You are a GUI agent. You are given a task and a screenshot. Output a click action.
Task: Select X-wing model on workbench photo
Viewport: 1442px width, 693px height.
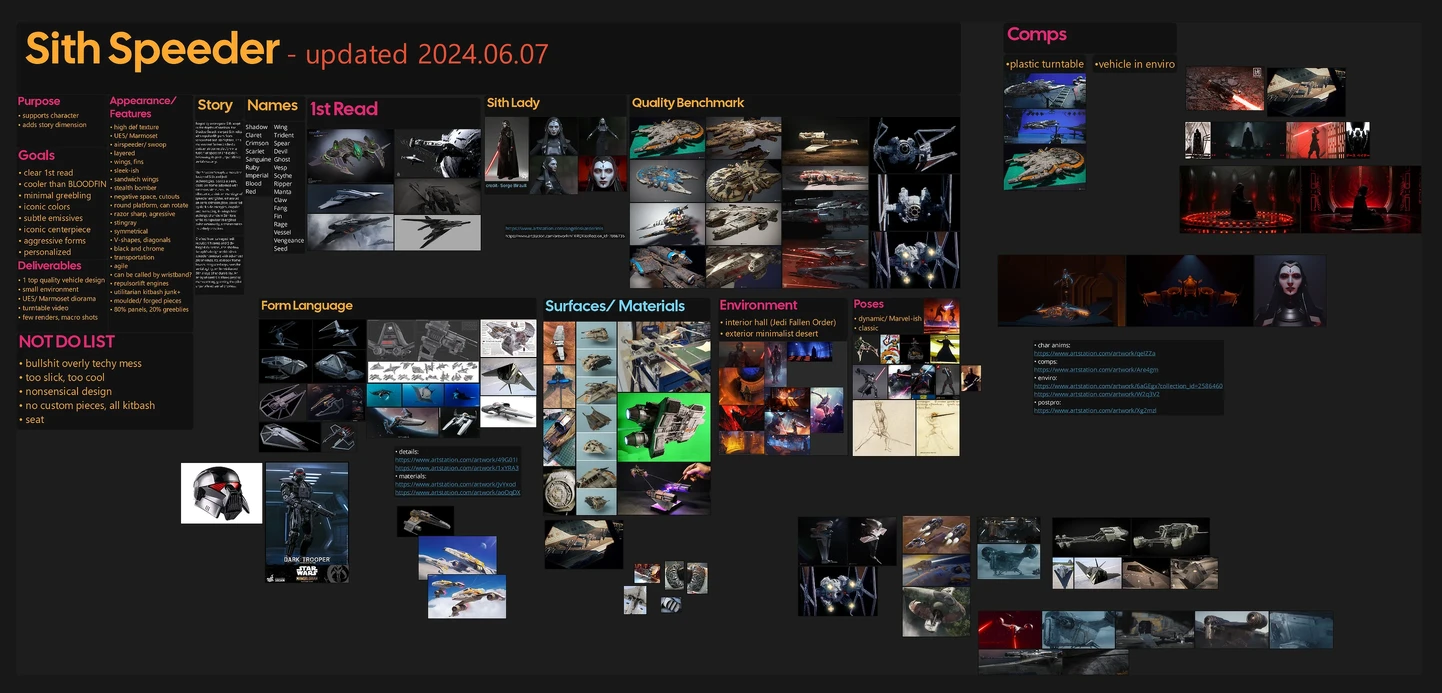[664, 356]
